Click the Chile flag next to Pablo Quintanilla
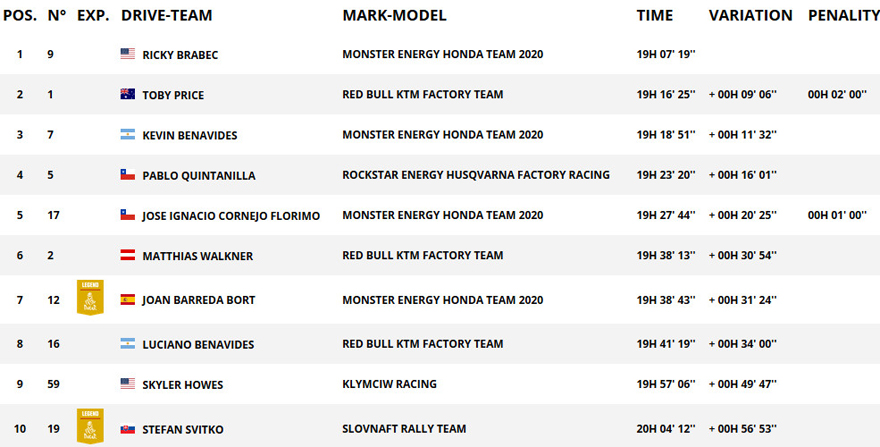The width and height of the screenshot is (880, 447). coord(127,175)
